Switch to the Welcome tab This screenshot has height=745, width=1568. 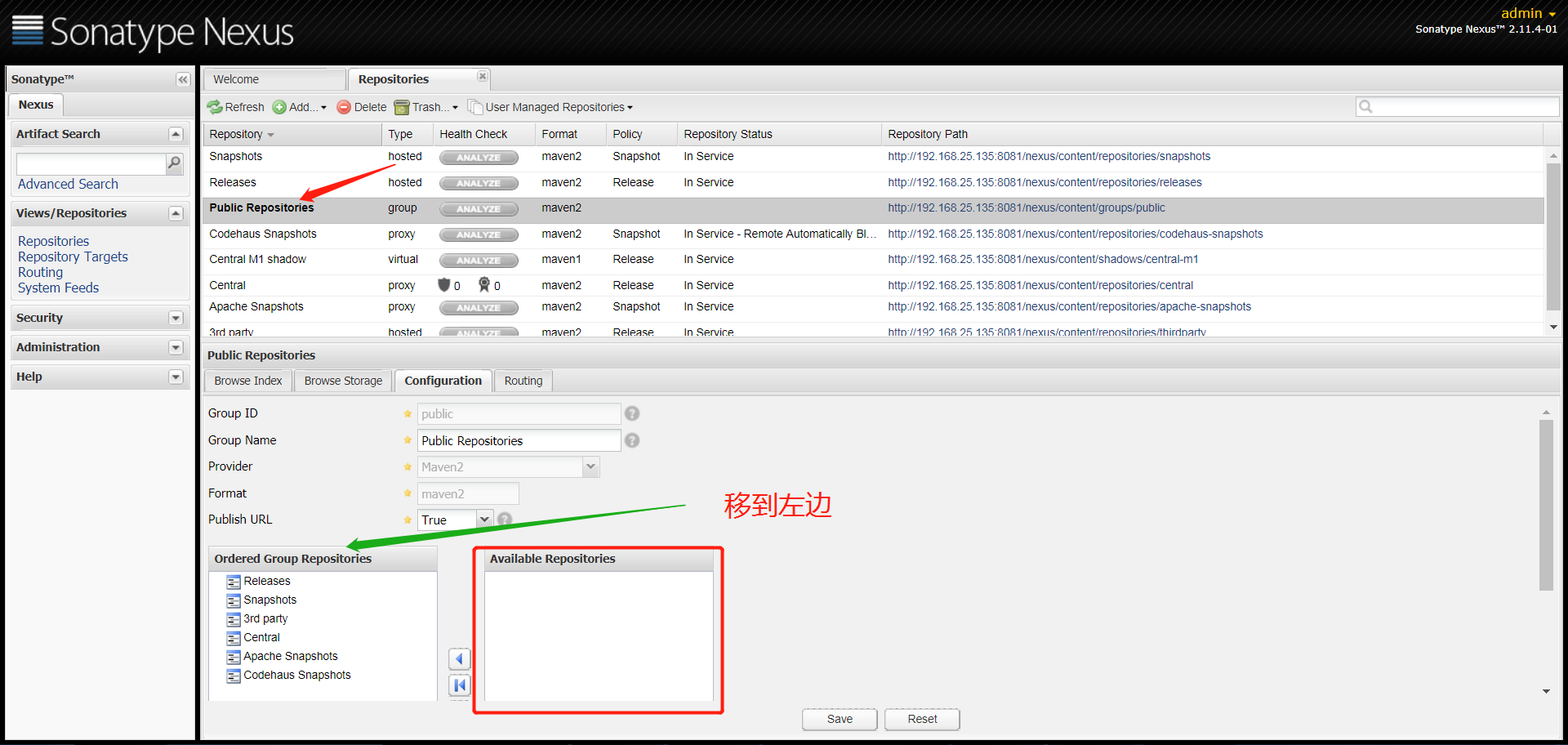[274, 79]
